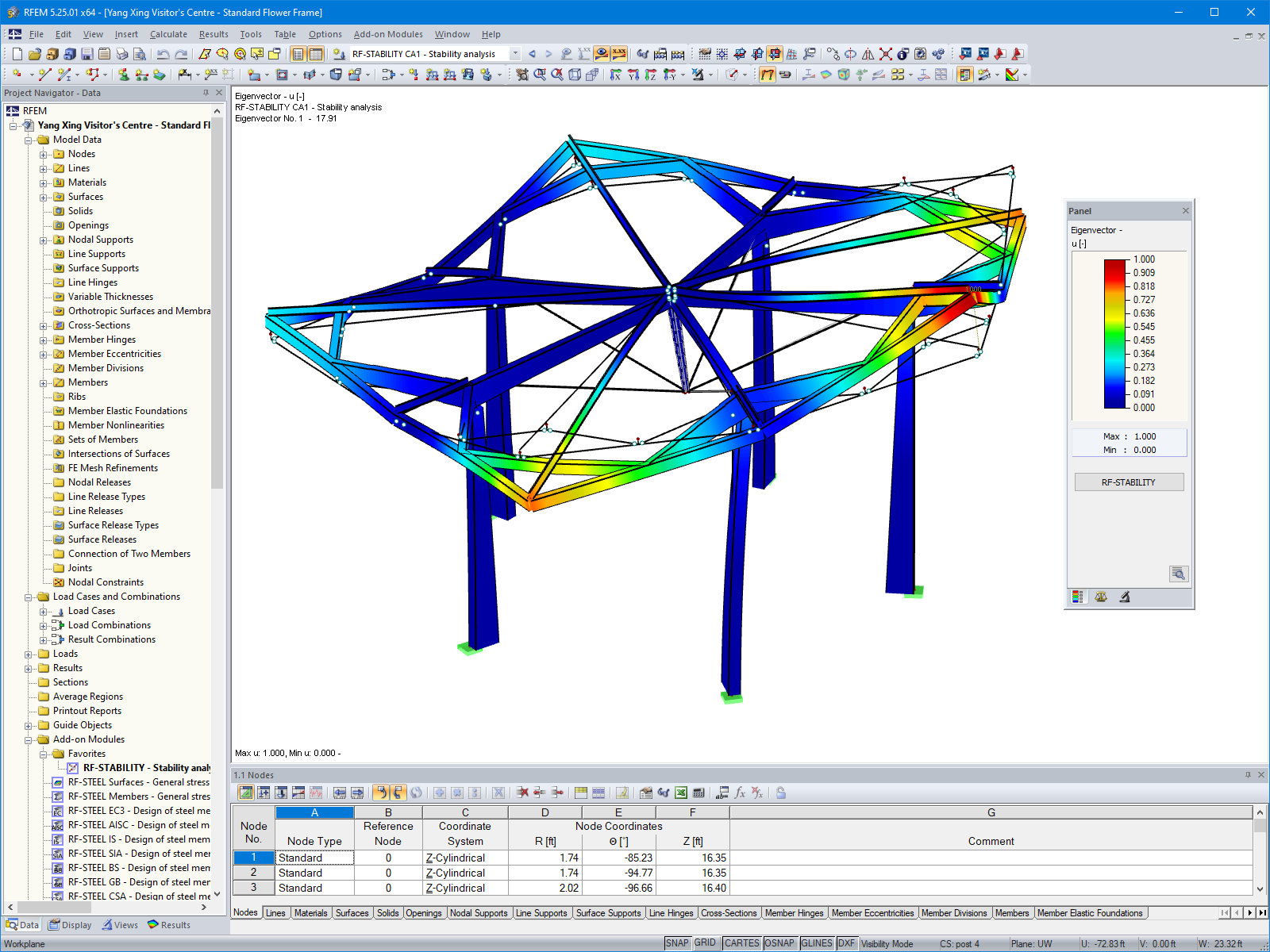
Task: Click the new line red diagonal icon
Action: pyautogui.click(x=45, y=75)
